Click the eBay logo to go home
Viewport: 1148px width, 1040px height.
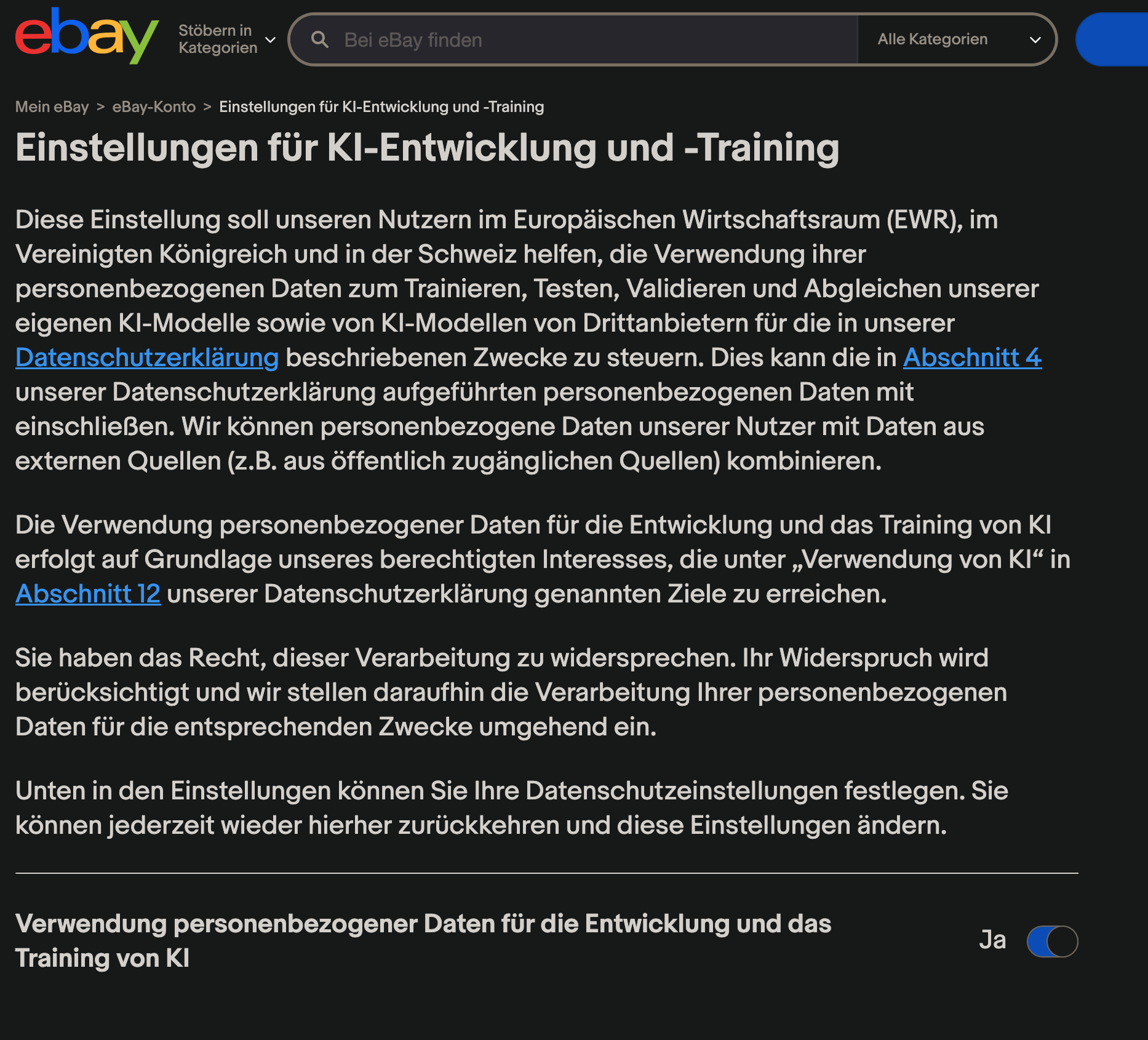pyautogui.click(x=87, y=36)
